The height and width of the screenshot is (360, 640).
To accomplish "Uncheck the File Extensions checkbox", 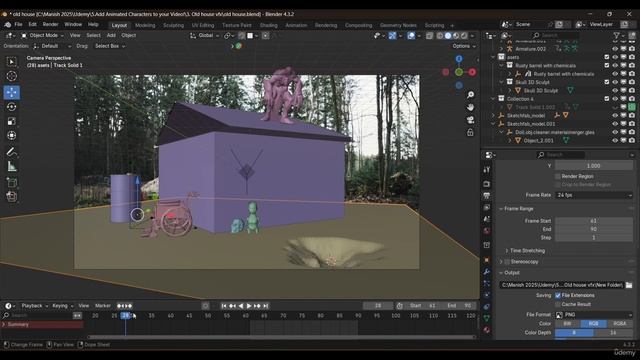I will (558, 295).
